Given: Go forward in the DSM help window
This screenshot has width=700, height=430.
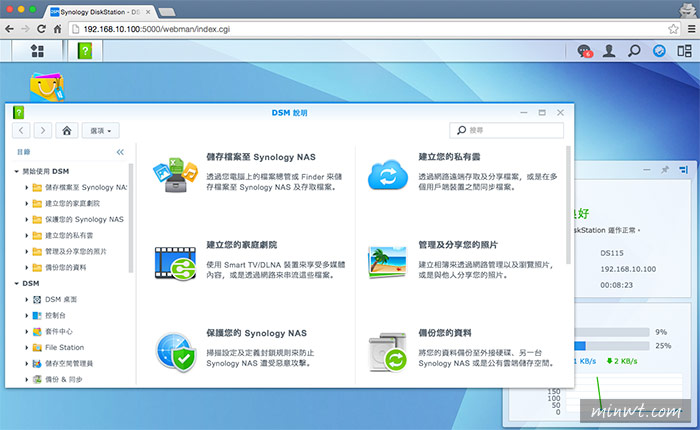Looking at the screenshot, I should tap(43, 130).
